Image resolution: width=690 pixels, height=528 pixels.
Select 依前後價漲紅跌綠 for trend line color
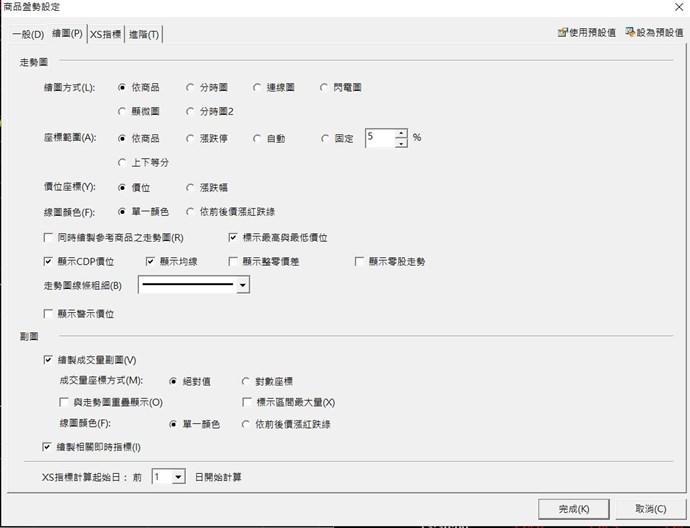(191, 212)
